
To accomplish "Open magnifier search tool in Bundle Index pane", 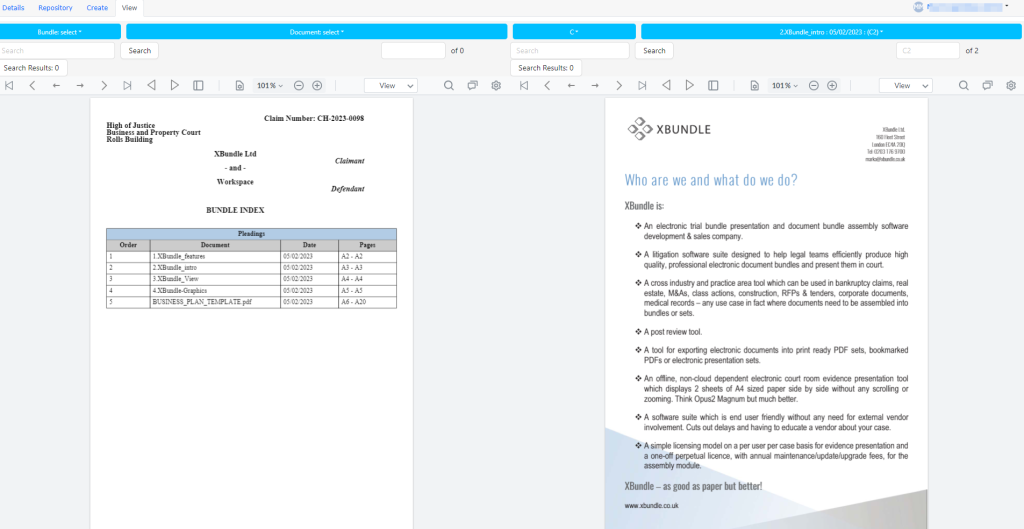I will (449, 86).
